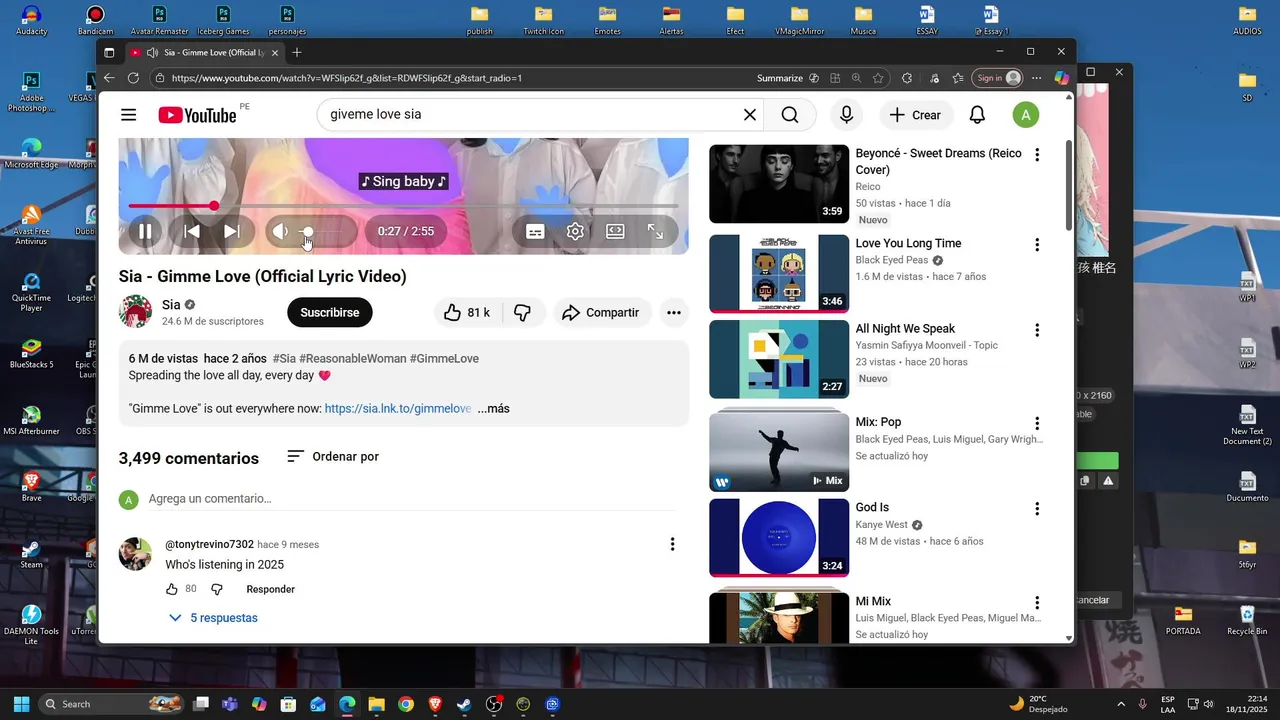This screenshot has width=1280, height=720.
Task: Click the Summarize button in address bar
Action: coord(780,78)
